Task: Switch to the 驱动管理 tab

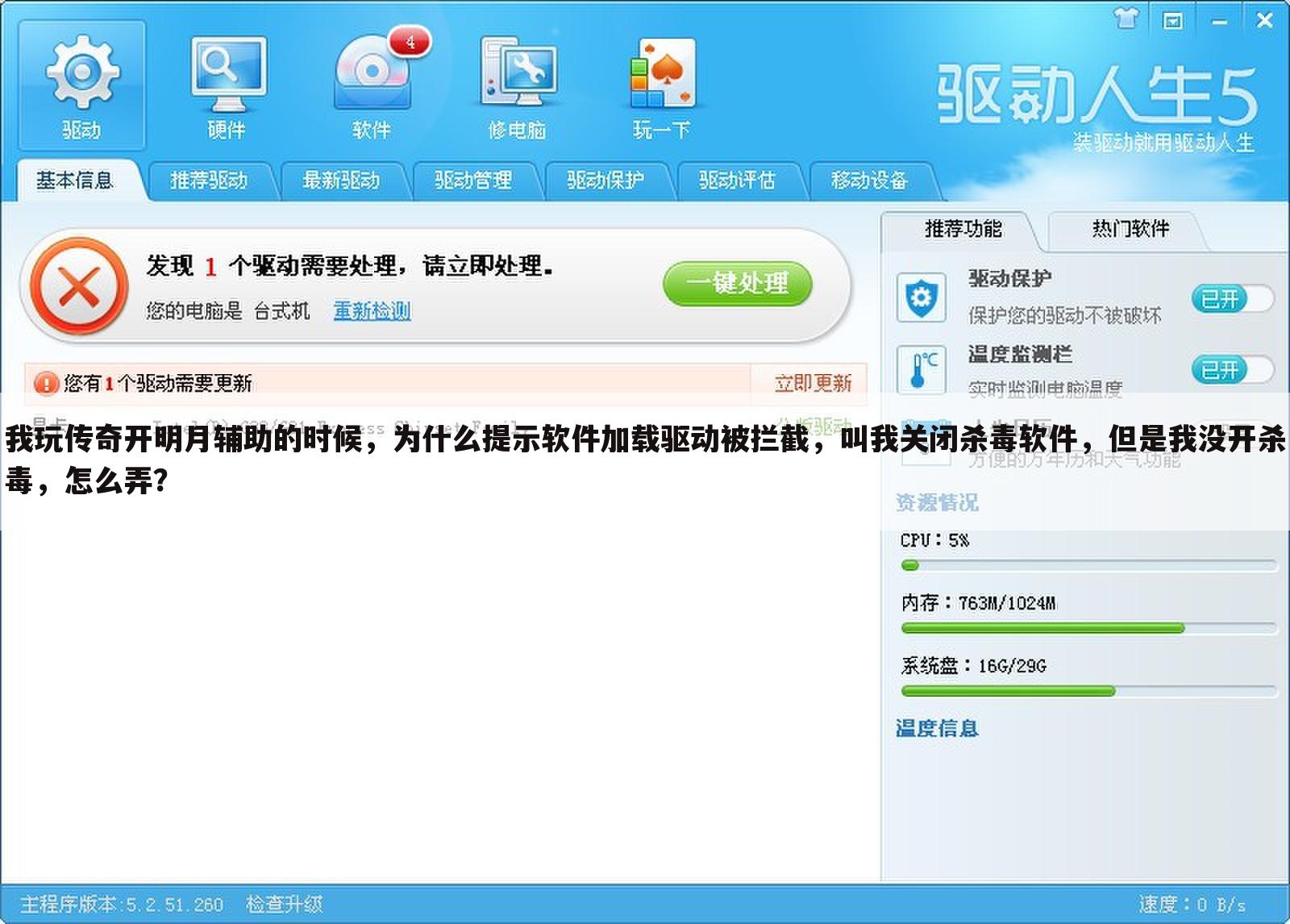Action: click(x=473, y=180)
